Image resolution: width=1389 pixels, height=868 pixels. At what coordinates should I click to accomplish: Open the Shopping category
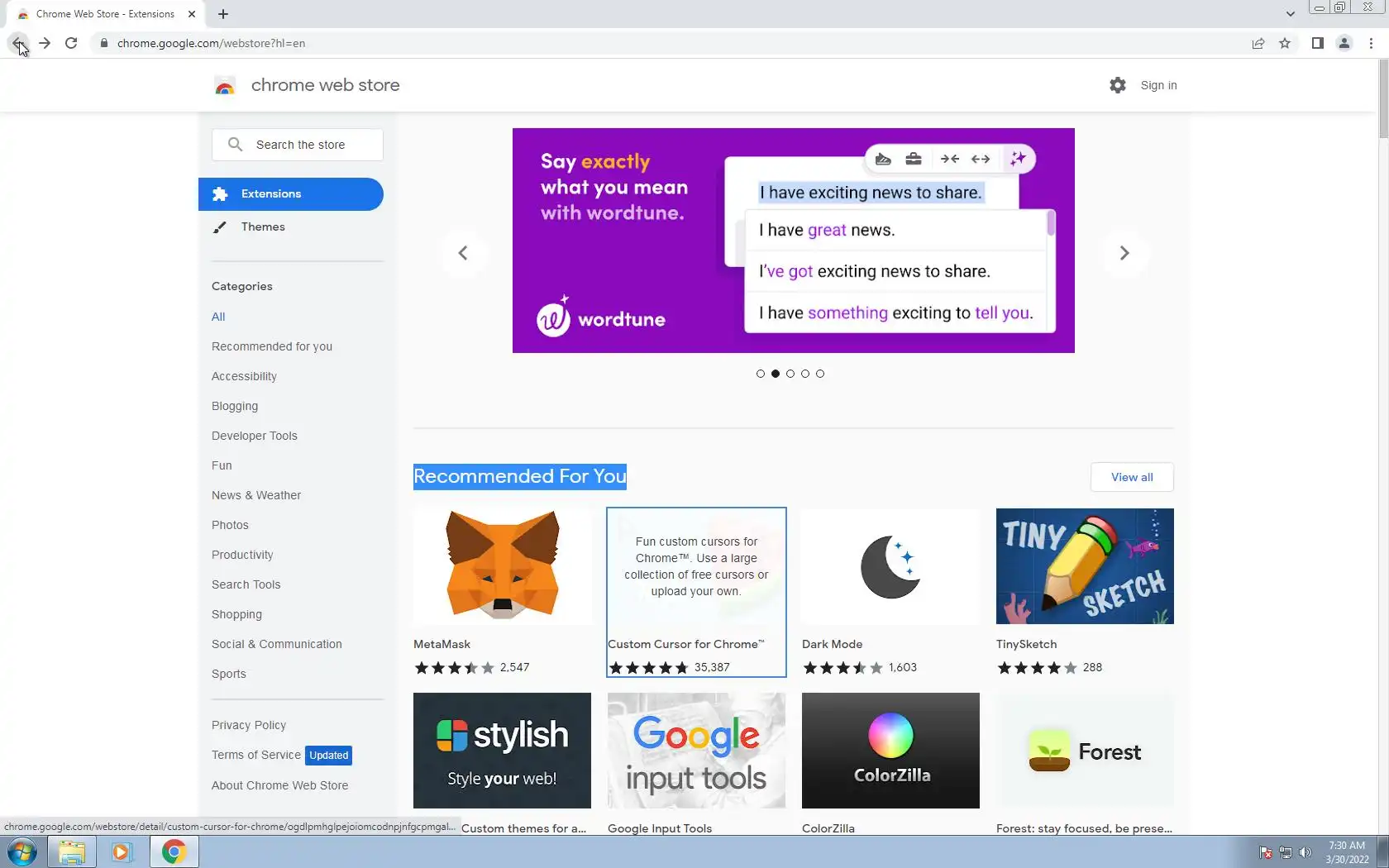236,614
